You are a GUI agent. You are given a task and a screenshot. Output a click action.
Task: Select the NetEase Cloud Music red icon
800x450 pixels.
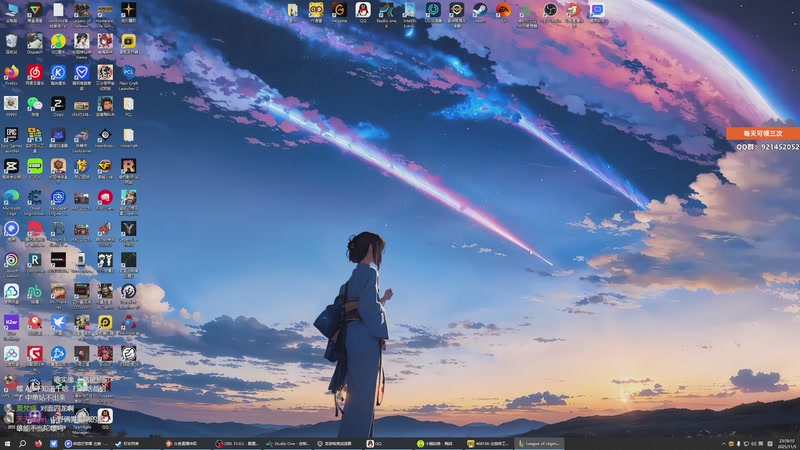(x=35, y=74)
